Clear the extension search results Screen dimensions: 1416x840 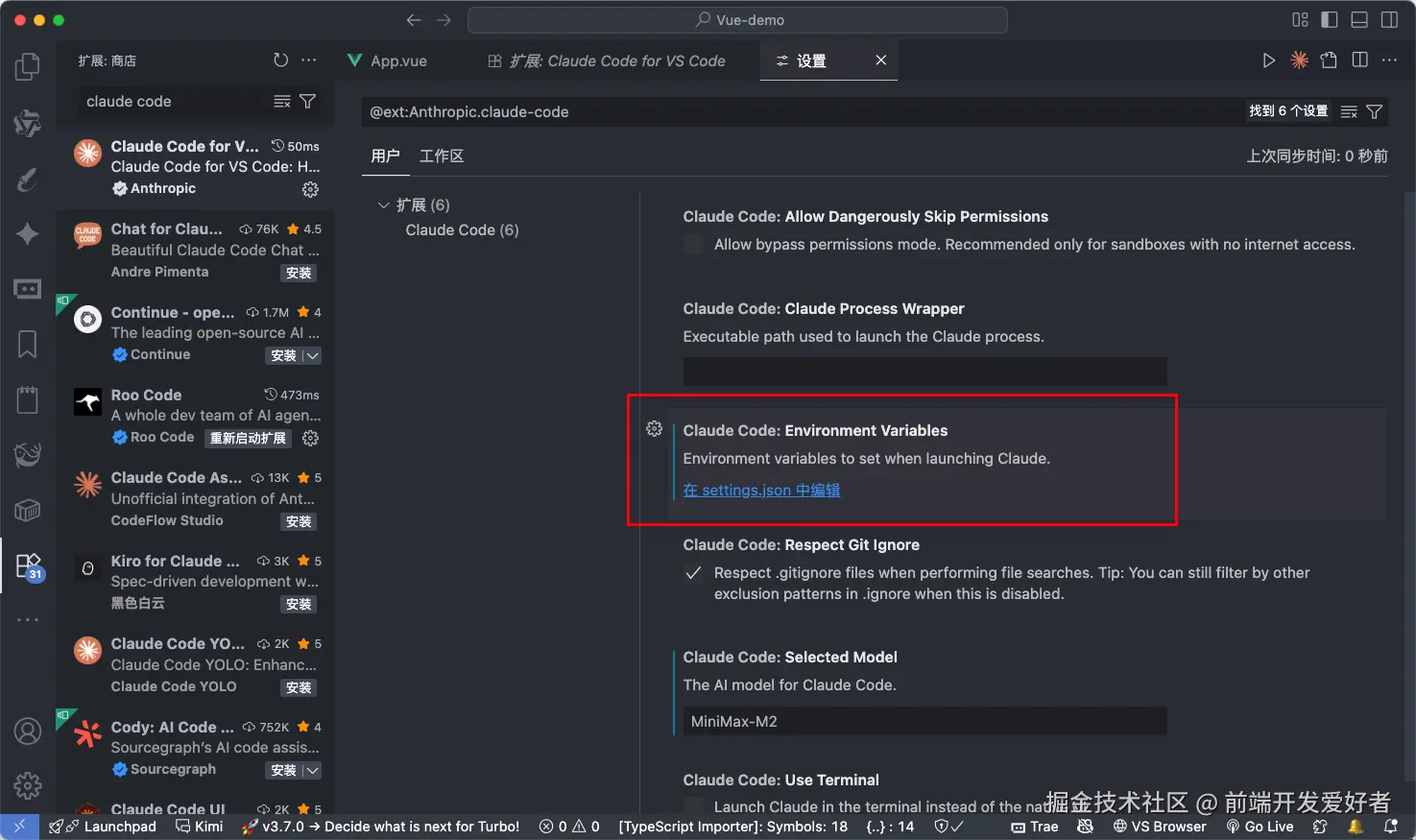[x=282, y=102]
